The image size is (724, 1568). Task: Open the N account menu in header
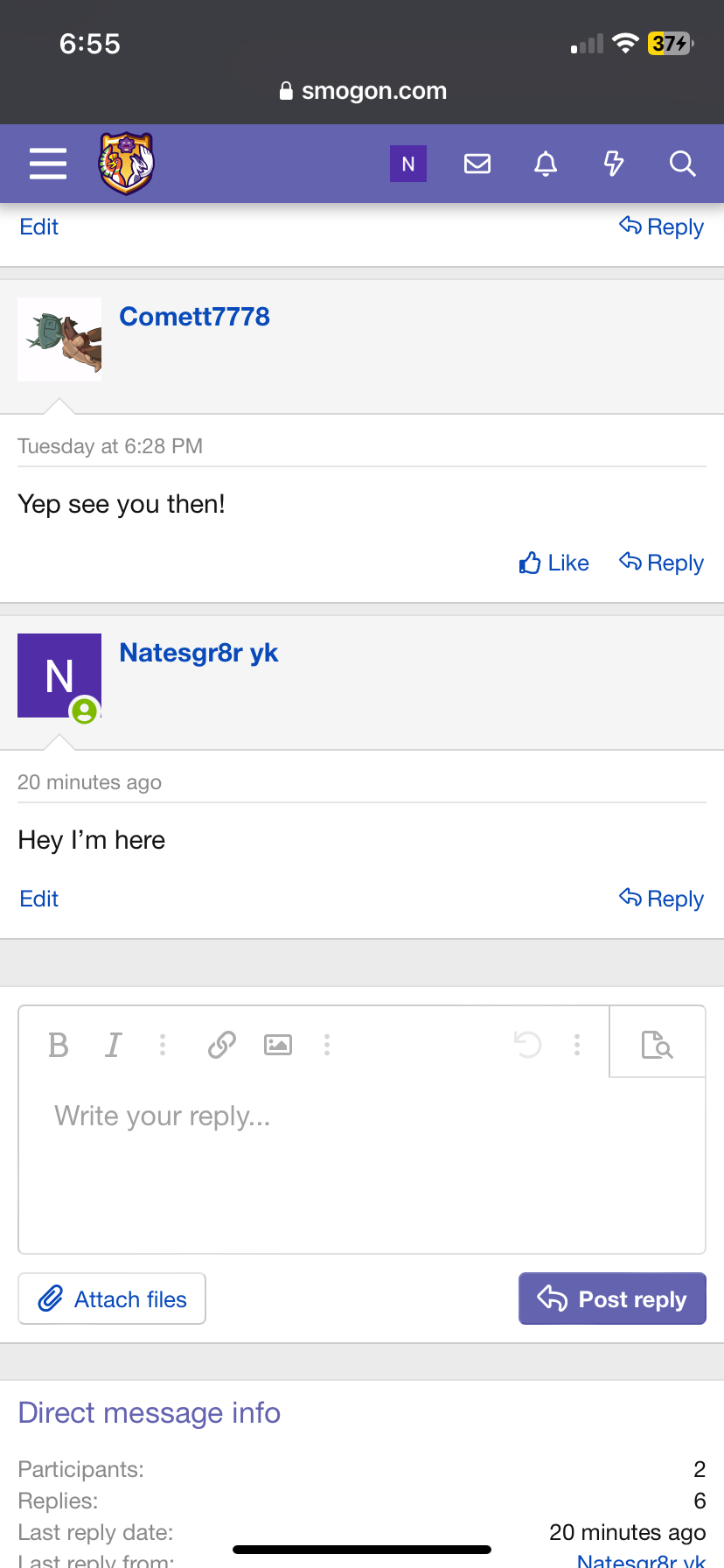pos(408,164)
